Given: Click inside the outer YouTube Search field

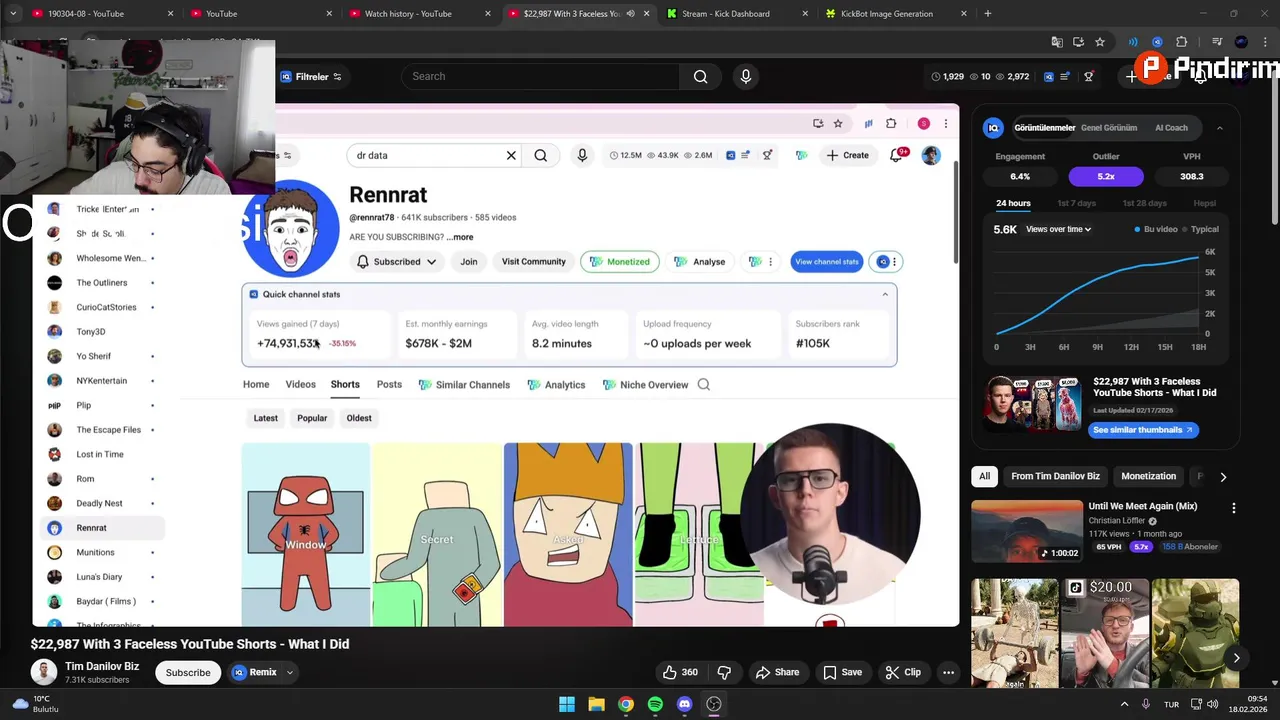Looking at the screenshot, I should 540,76.
